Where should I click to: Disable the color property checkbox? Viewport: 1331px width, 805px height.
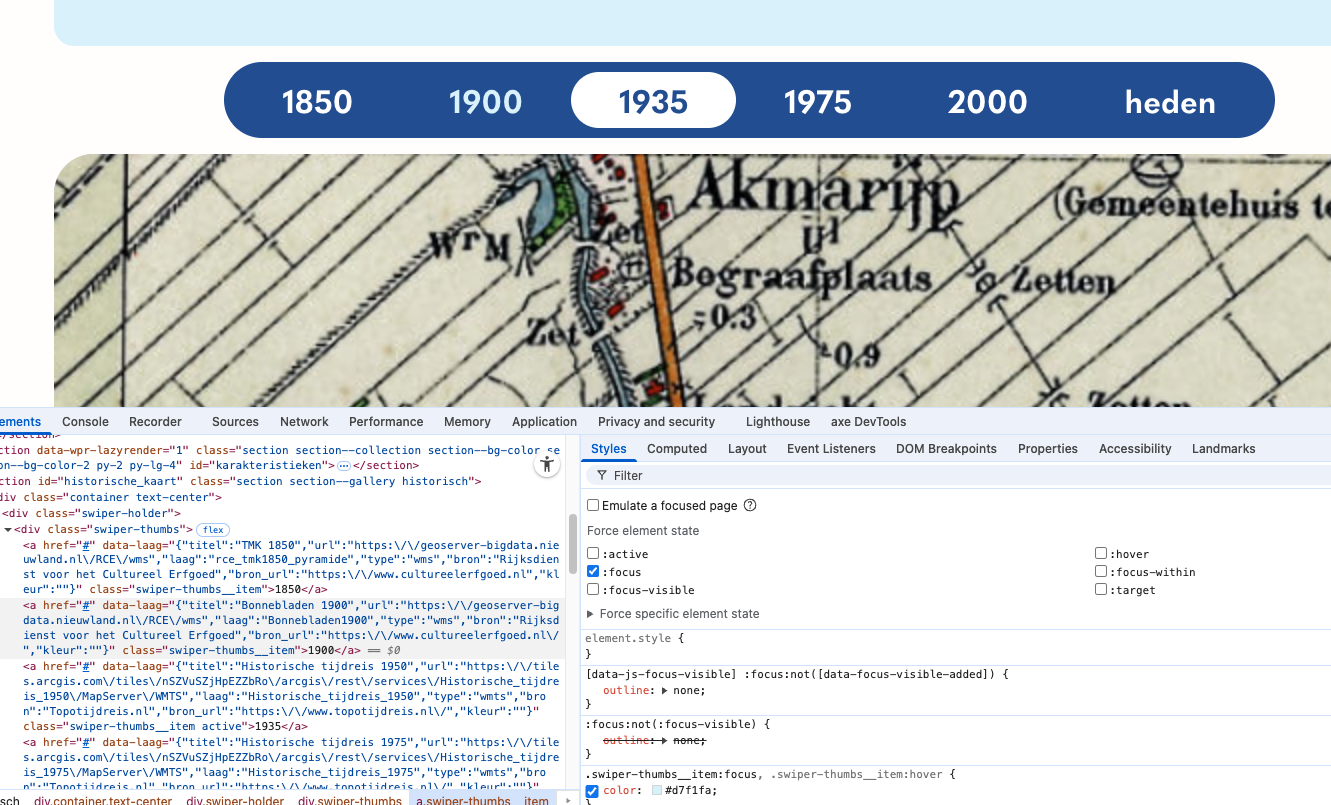pyautogui.click(x=592, y=791)
